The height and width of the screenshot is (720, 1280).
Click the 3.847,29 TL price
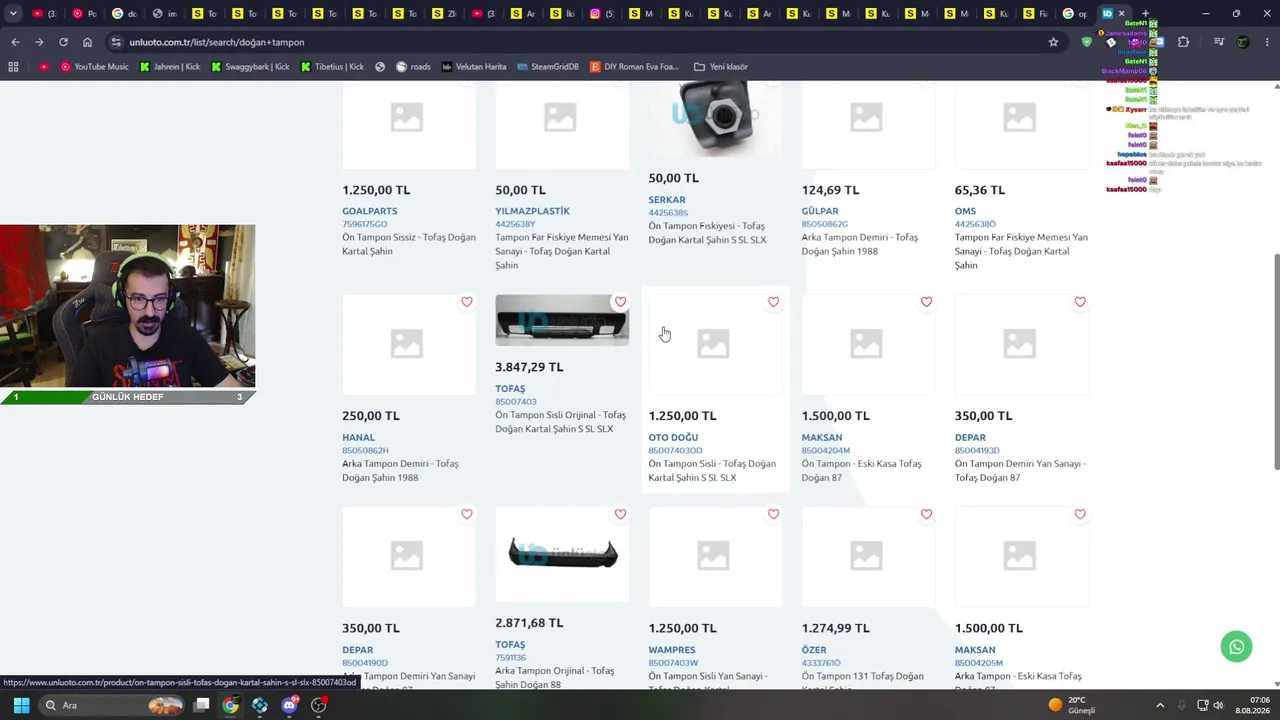(529, 367)
